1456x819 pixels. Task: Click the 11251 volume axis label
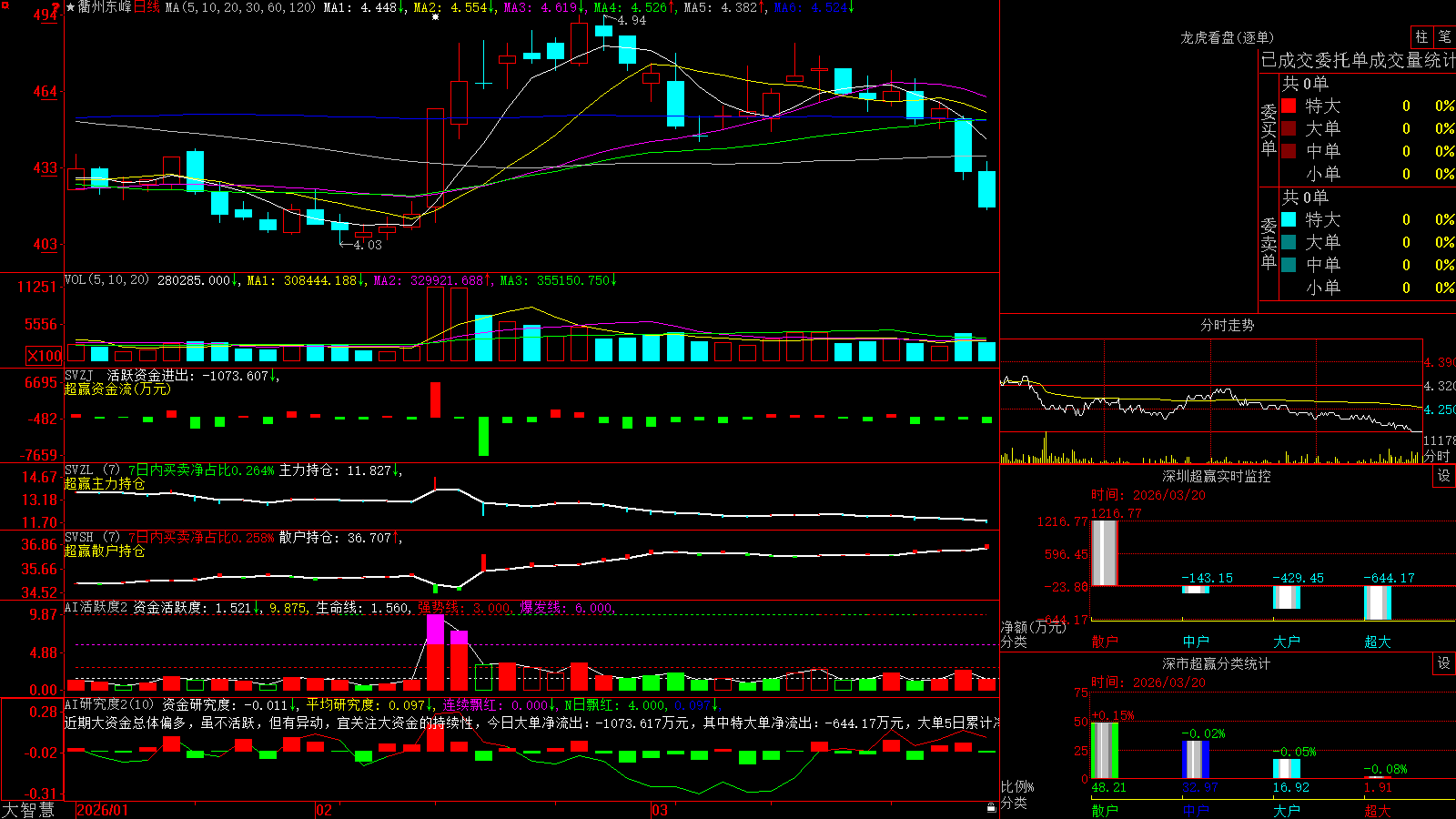tap(37, 287)
